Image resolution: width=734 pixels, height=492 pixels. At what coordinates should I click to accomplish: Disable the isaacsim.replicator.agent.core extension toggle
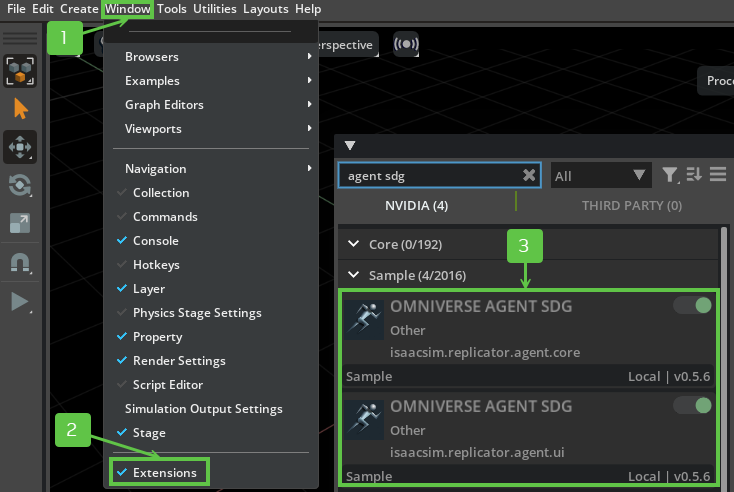(693, 306)
